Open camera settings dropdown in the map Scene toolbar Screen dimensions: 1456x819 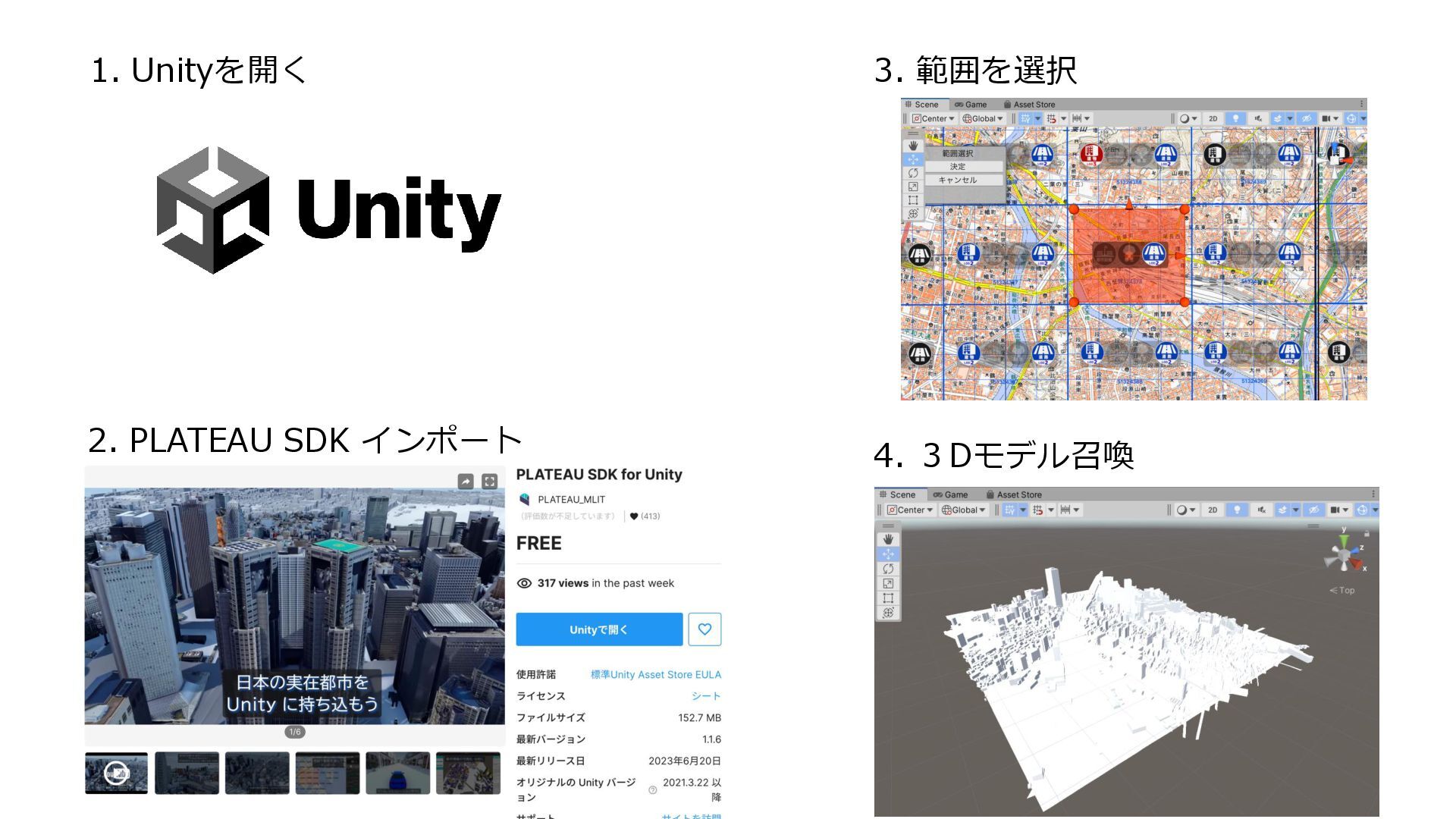[x=1330, y=118]
